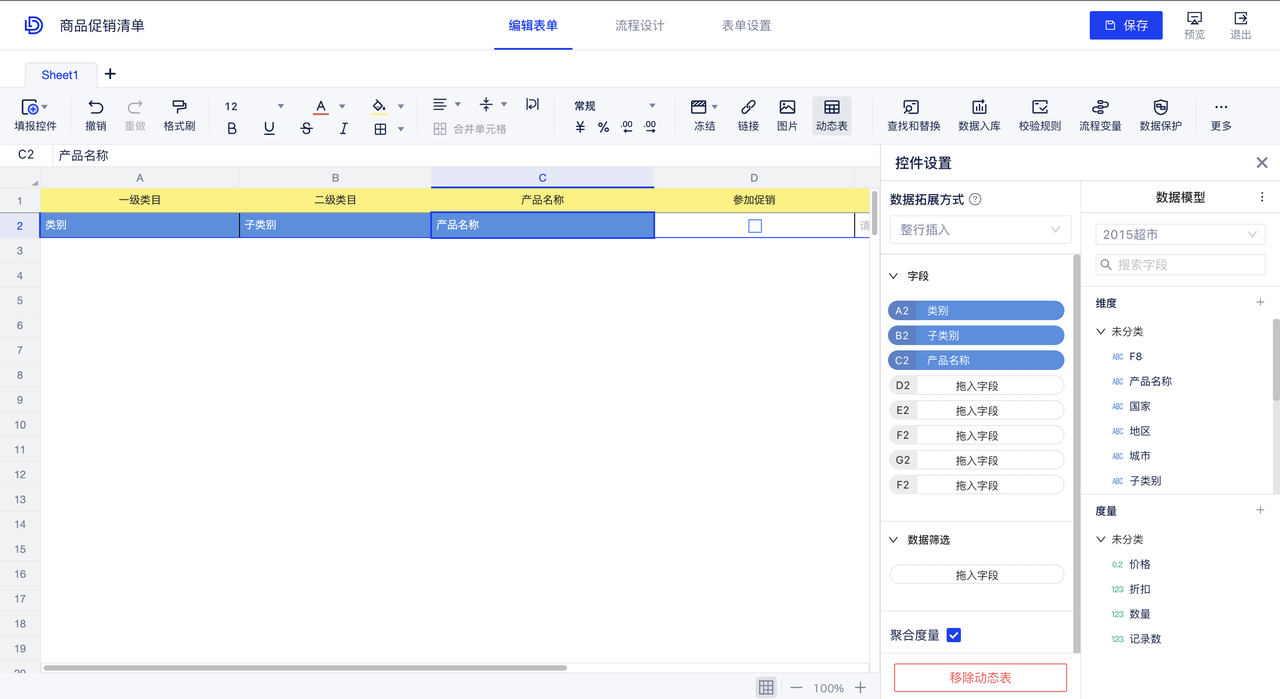This screenshot has width=1280, height=699.
Task: Insert a link with 链接 icon
Action: point(748,107)
